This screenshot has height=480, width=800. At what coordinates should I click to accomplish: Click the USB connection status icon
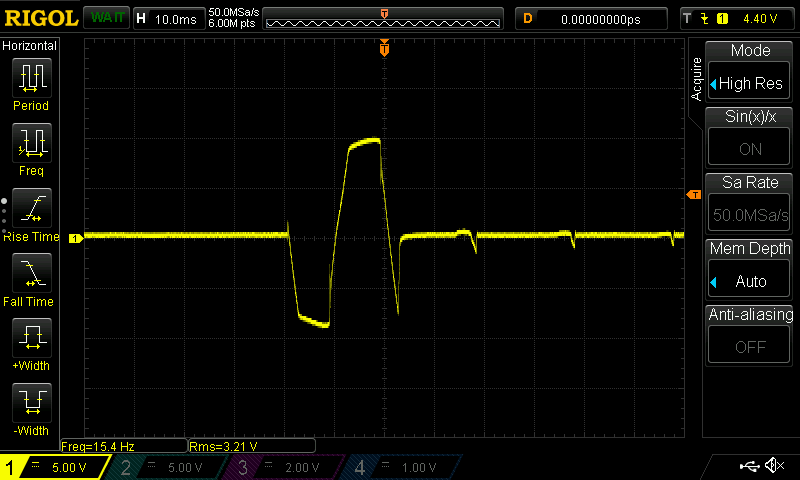point(749,466)
